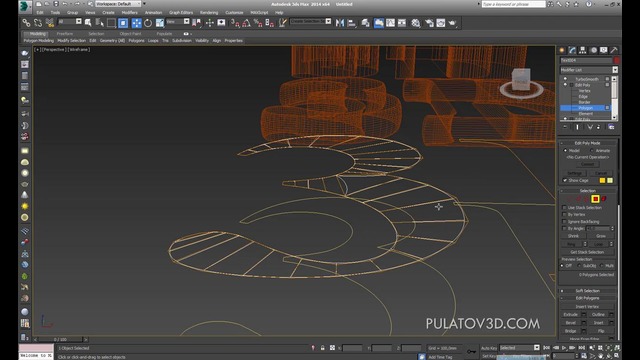Select Preview Selection SubObj radio button
Viewport: 640px width, 360px height.
[x=579, y=266]
